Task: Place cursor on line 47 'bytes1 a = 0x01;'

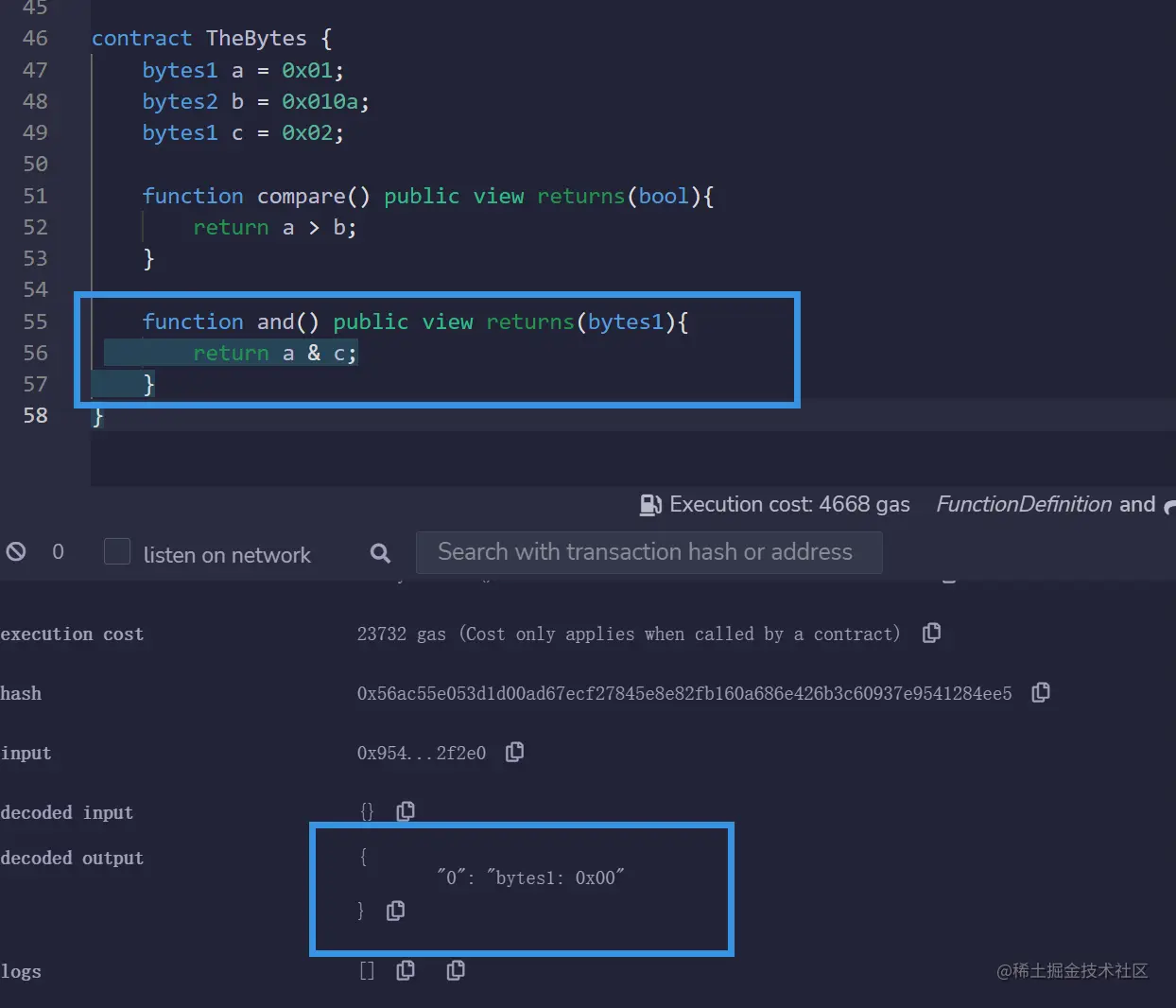Action: (243, 70)
